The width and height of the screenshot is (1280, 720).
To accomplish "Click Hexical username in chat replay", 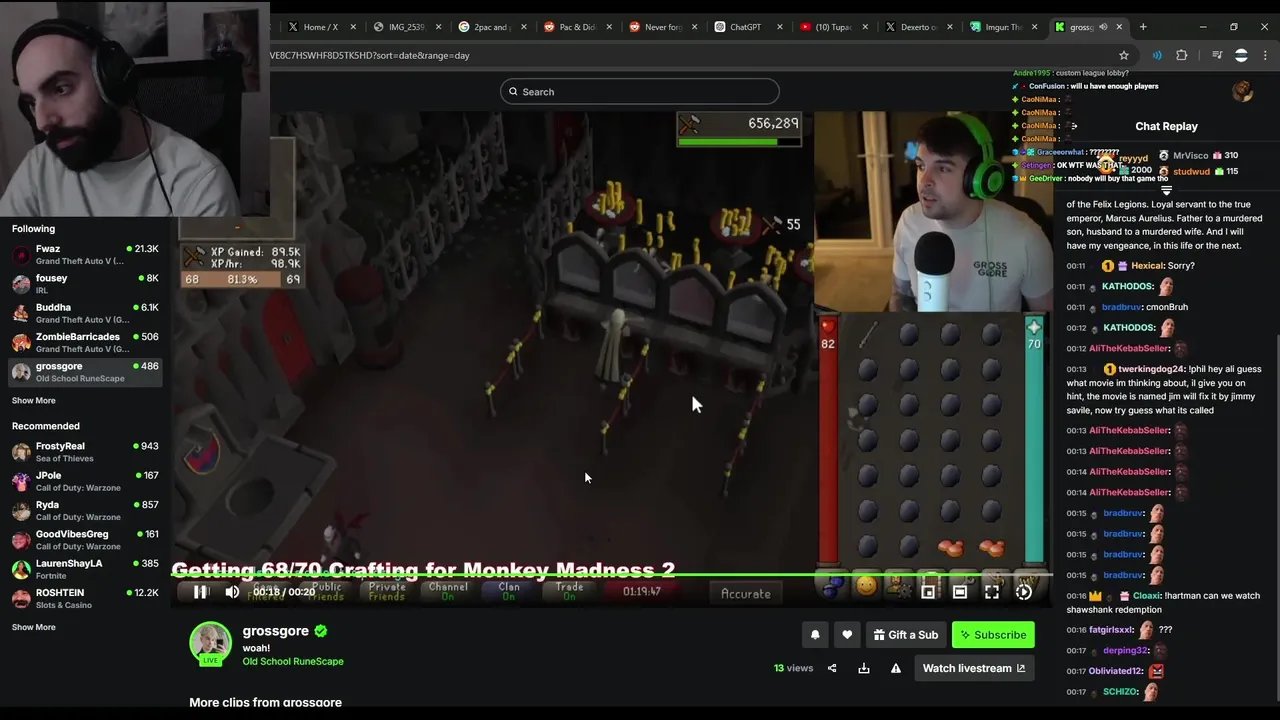I will [x=1147, y=266].
